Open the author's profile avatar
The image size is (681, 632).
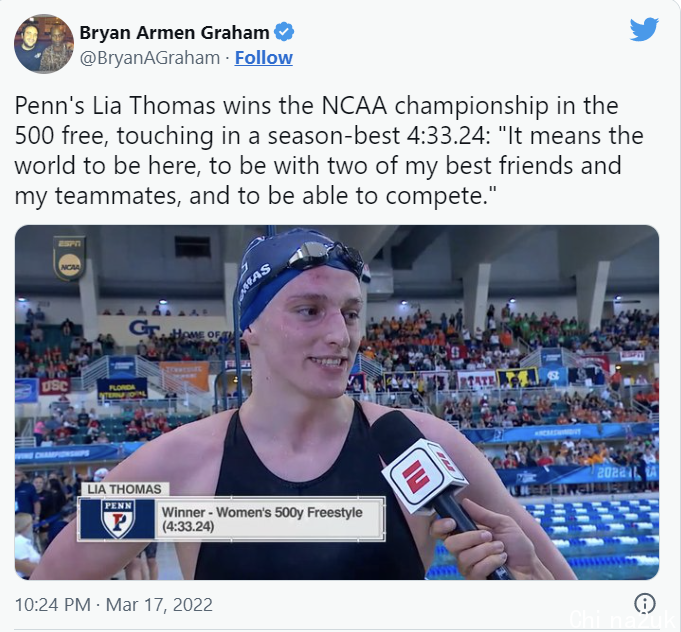tap(44, 44)
